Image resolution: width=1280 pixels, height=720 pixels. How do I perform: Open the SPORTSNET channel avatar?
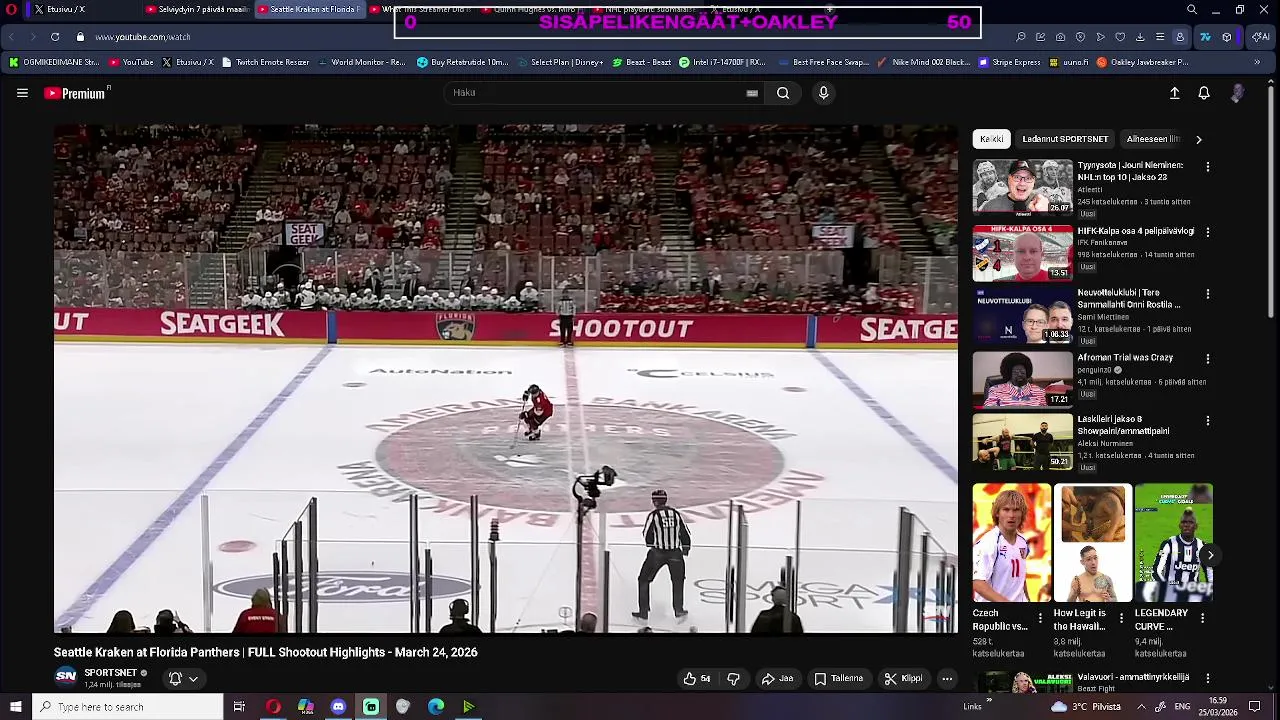pyautogui.click(x=65, y=677)
